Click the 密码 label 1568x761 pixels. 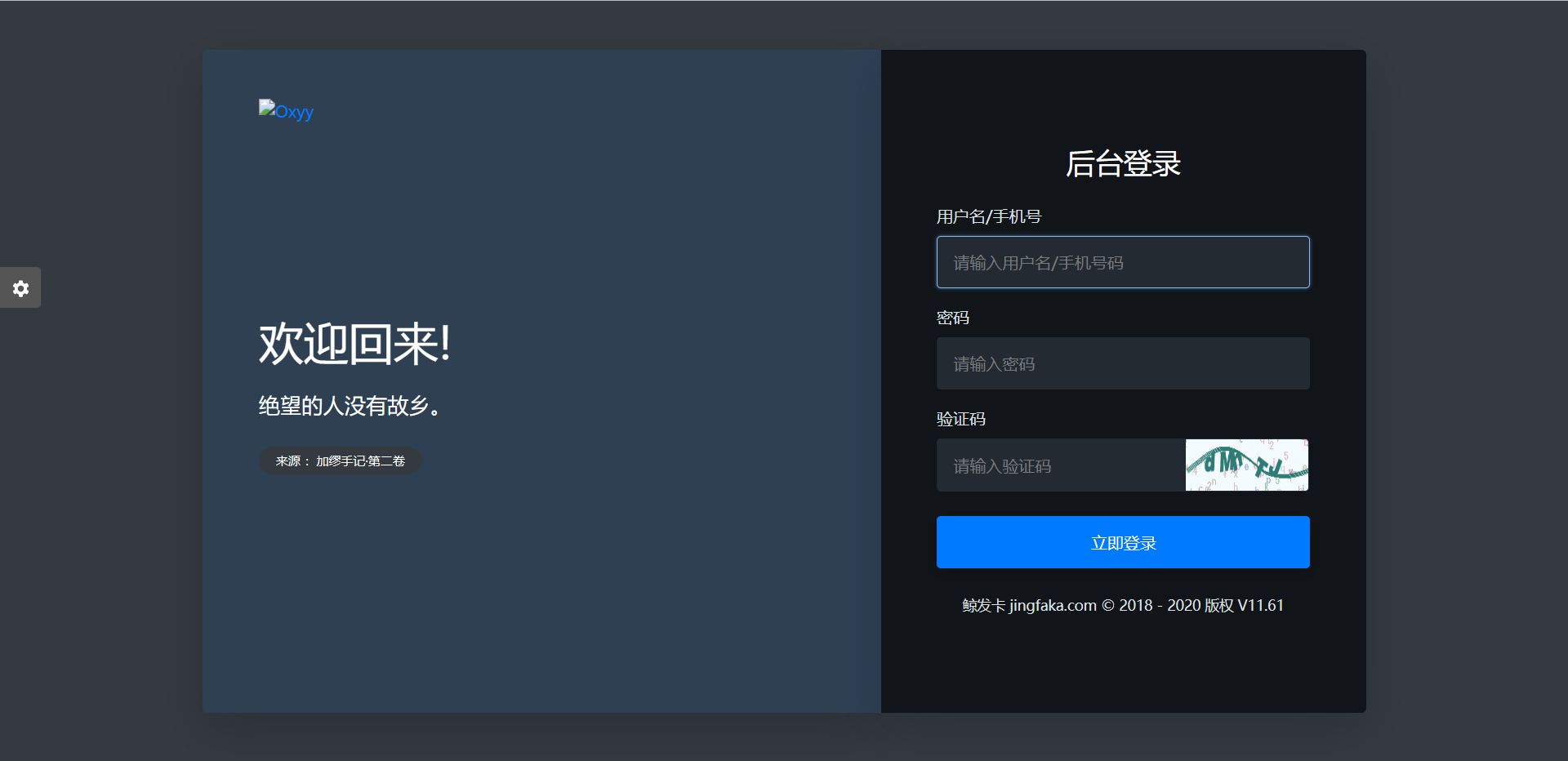coord(953,318)
